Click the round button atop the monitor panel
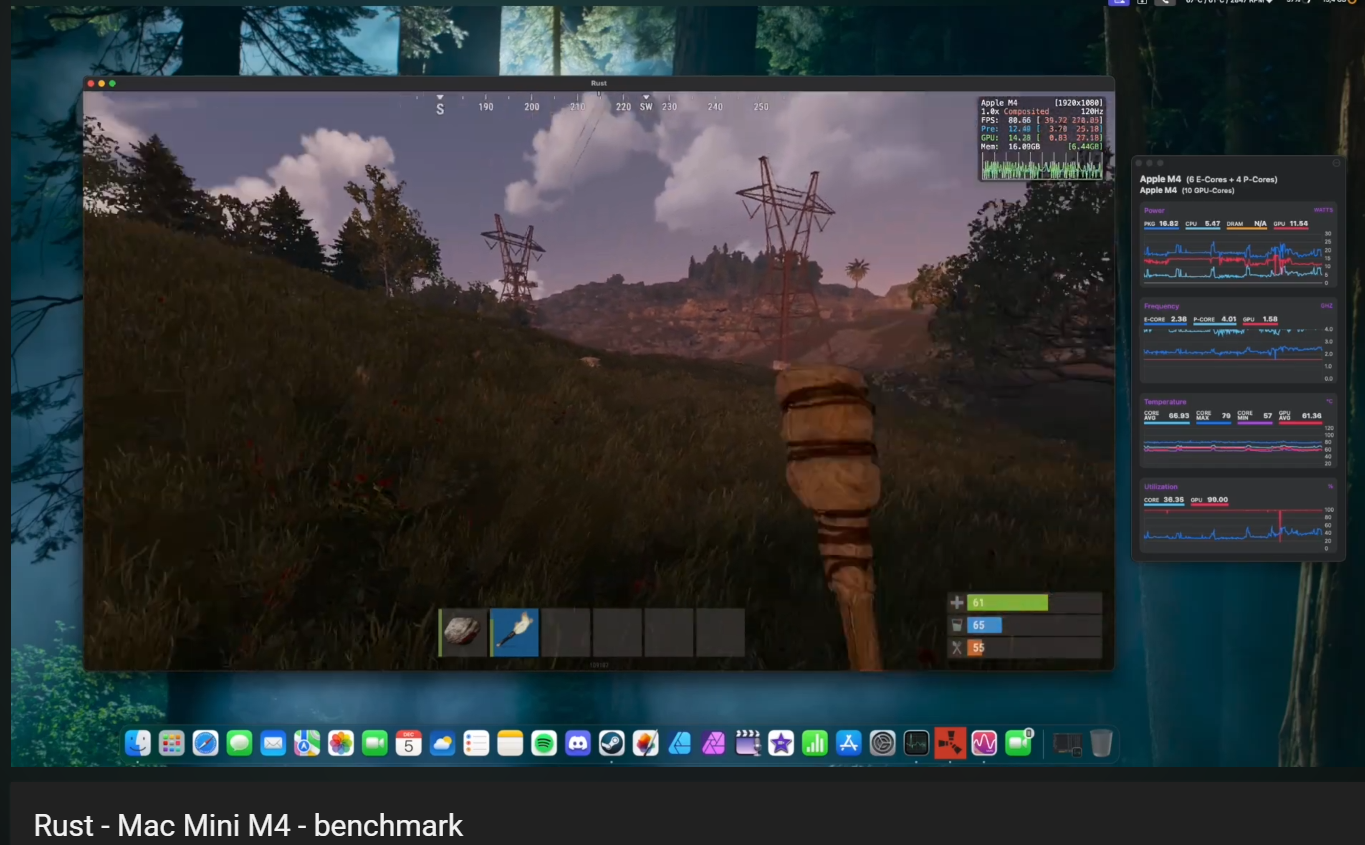 [x=1336, y=162]
